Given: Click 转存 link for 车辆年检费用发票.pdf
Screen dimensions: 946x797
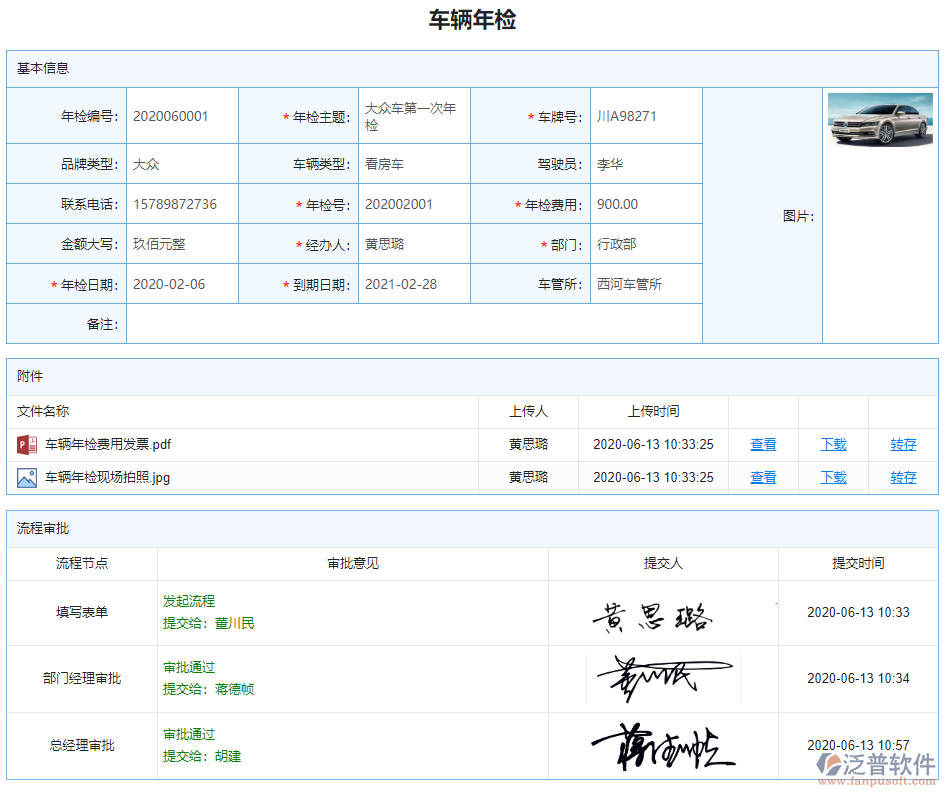Looking at the screenshot, I should tap(903, 445).
